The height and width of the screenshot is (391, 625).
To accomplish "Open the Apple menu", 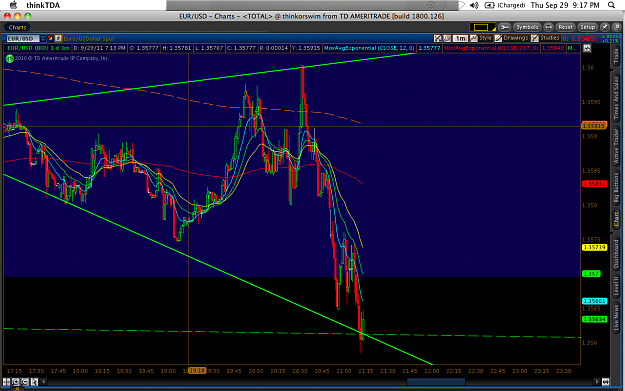I will coord(13,5).
